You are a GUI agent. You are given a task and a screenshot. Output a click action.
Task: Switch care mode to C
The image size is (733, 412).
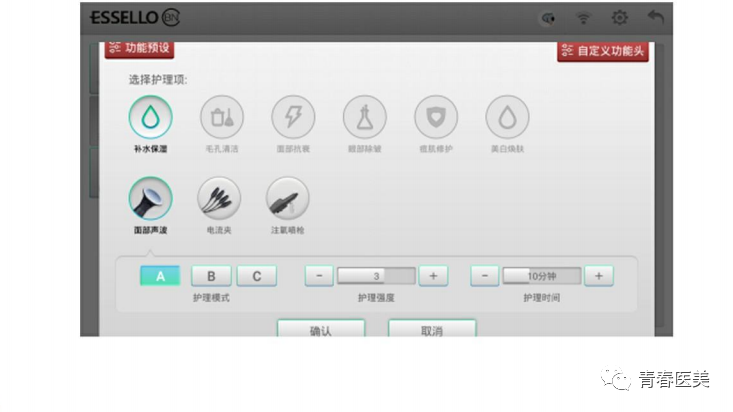[x=257, y=276]
